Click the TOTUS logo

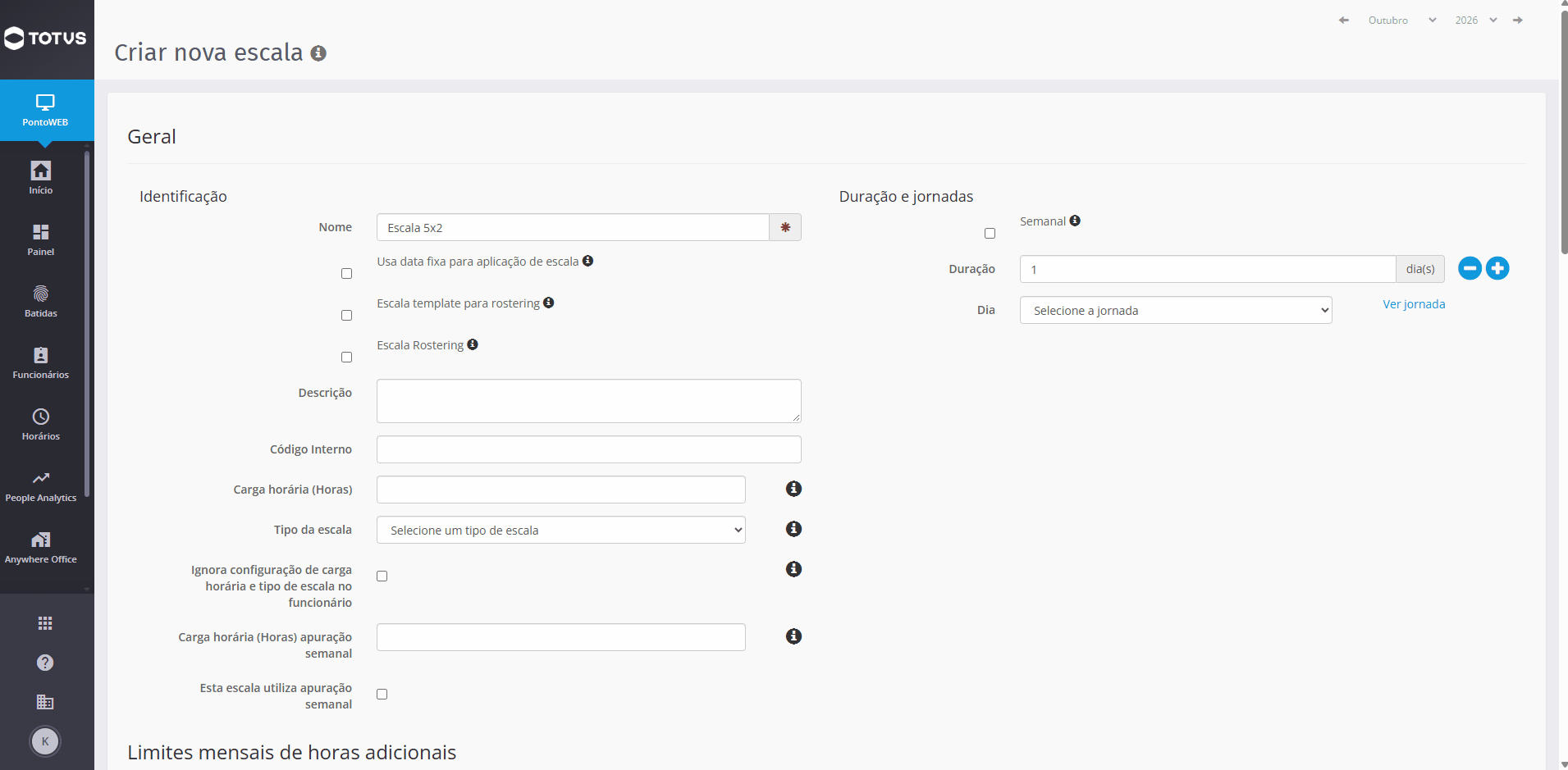pyautogui.click(x=45, y=38)
